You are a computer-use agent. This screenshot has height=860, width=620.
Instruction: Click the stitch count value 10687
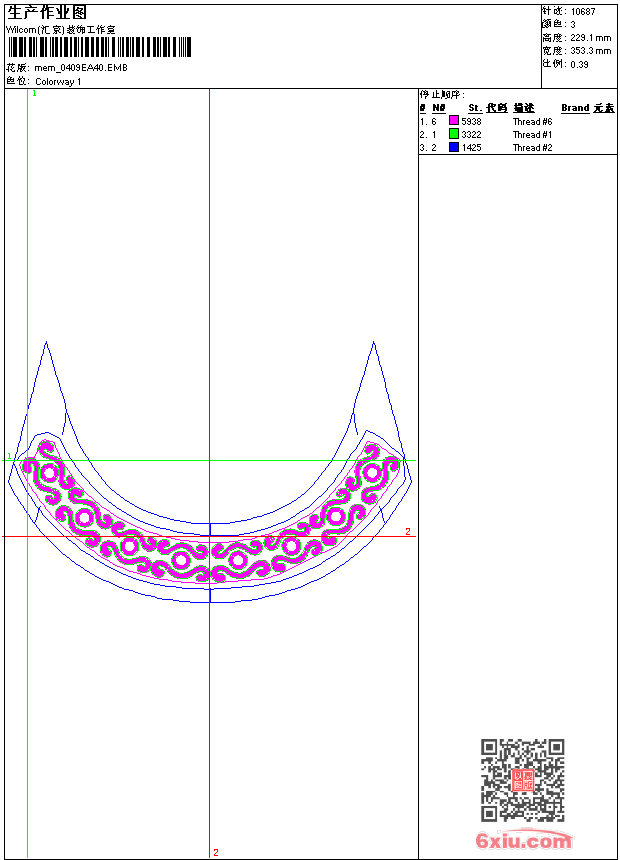[583, 12]
